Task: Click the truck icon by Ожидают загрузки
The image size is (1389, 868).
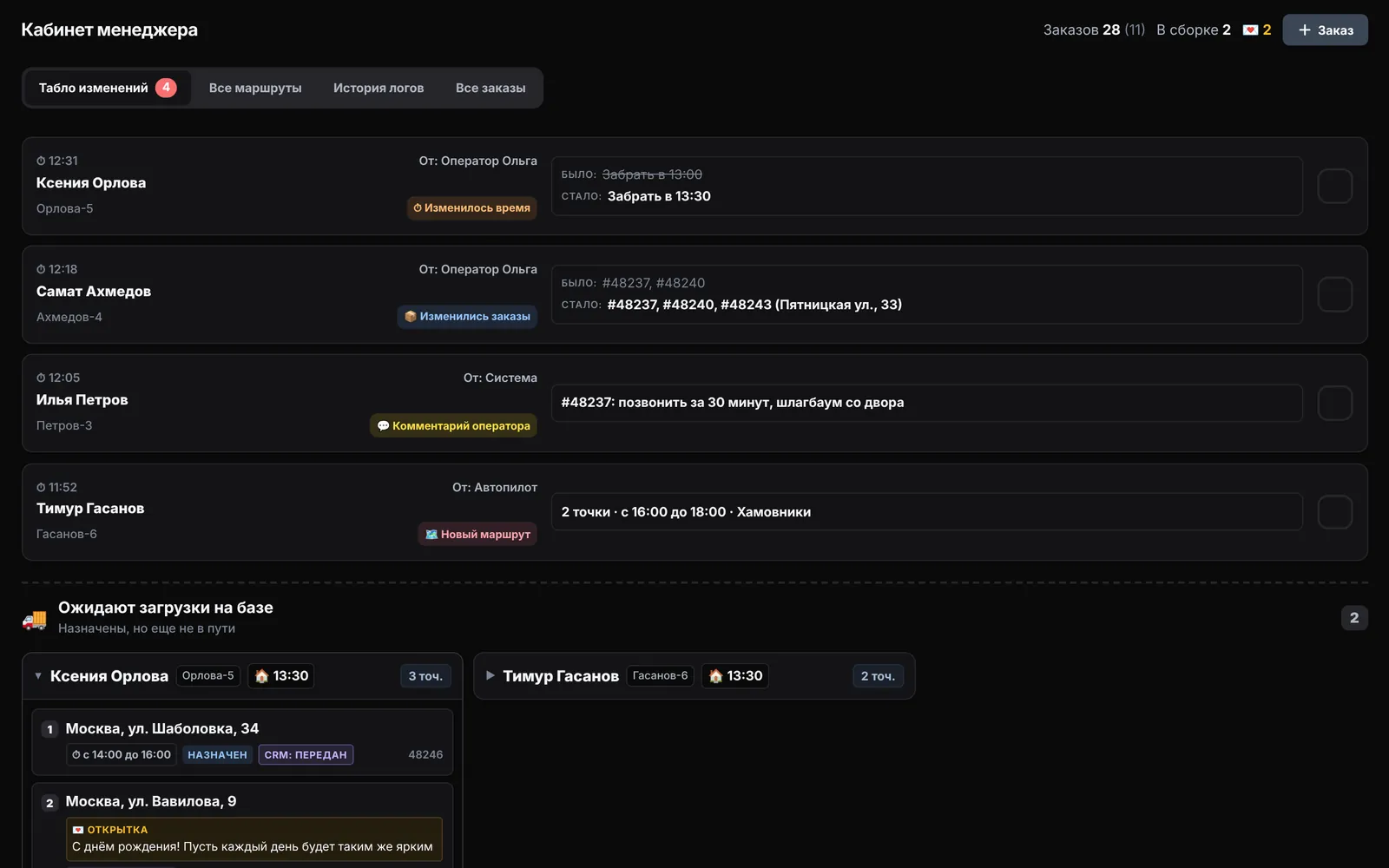Action: (35, 619)
